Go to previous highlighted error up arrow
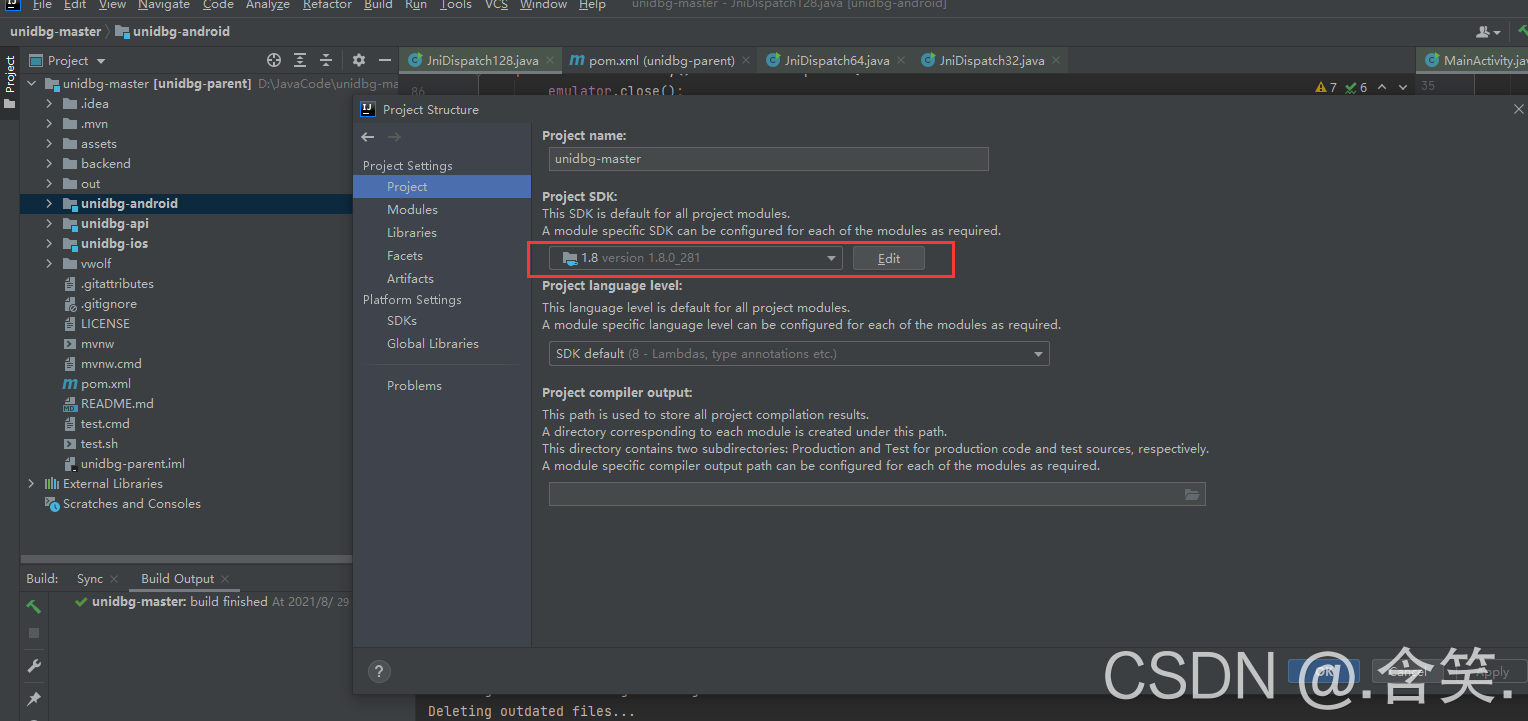 point(1382,87)
